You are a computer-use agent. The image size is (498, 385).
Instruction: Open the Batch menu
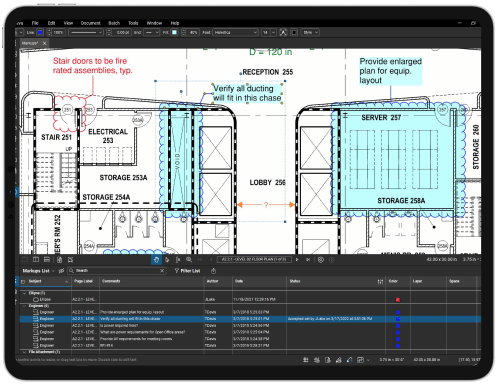click(114, 23)
